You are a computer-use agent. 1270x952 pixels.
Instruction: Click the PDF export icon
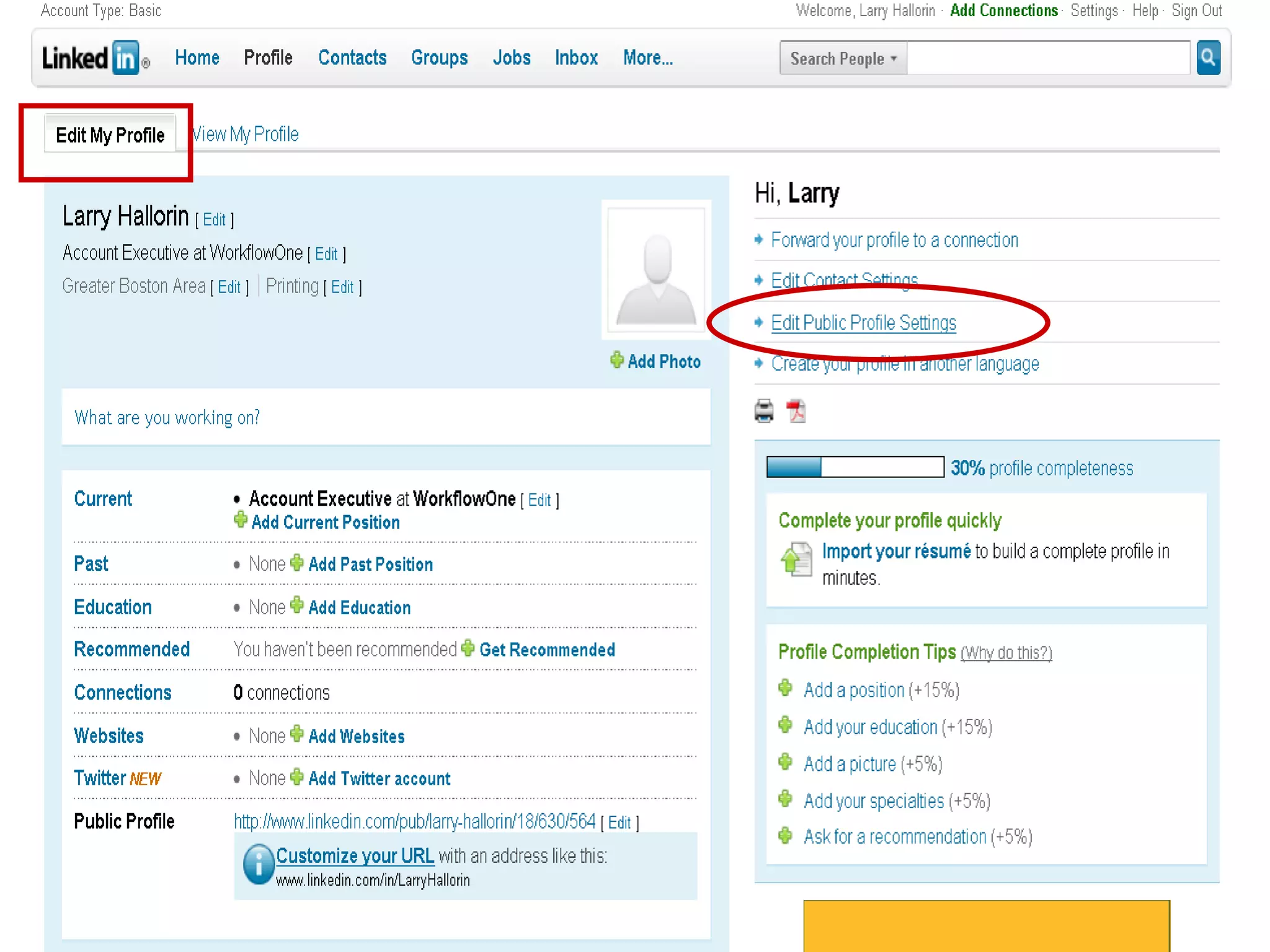click(796, 411)
